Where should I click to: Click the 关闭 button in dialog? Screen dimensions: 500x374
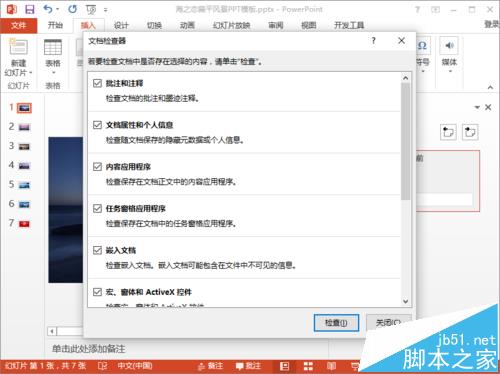(388, 322)
